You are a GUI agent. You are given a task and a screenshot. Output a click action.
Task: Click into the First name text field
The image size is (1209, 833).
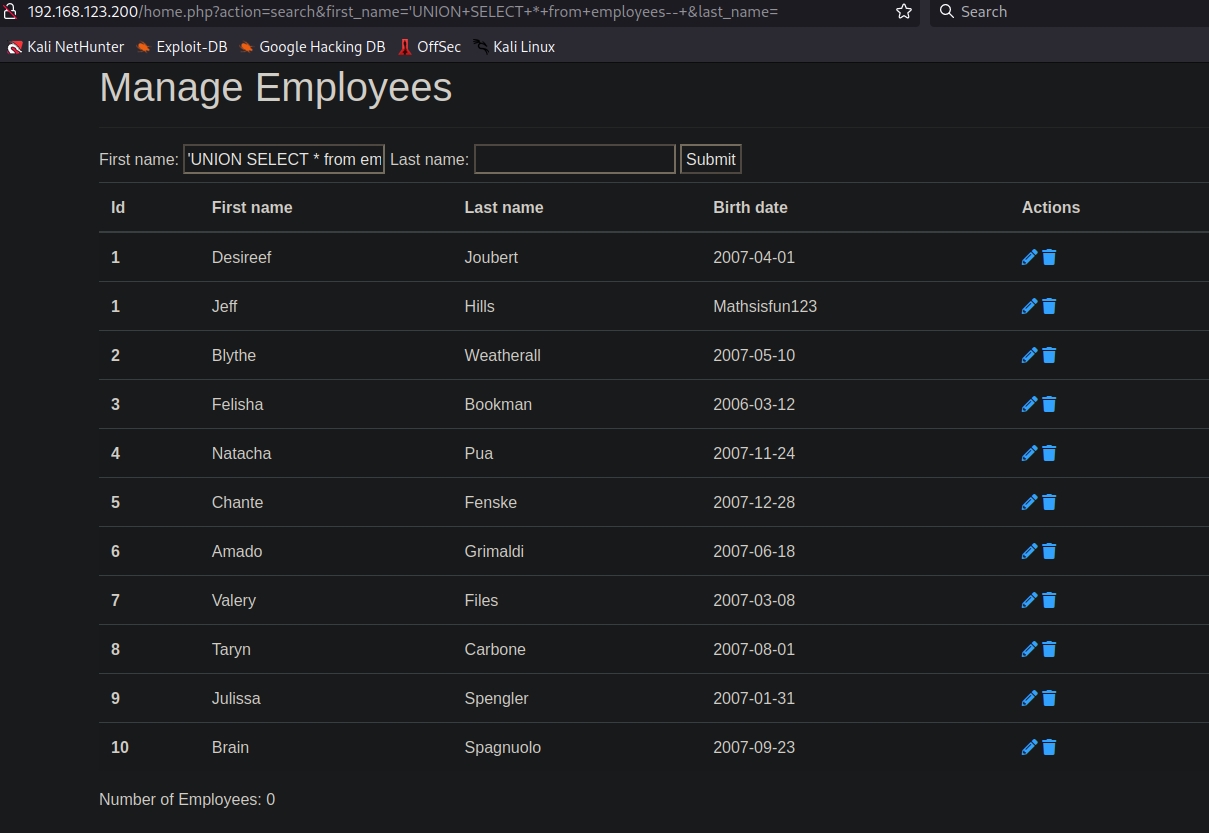(284, 159)
